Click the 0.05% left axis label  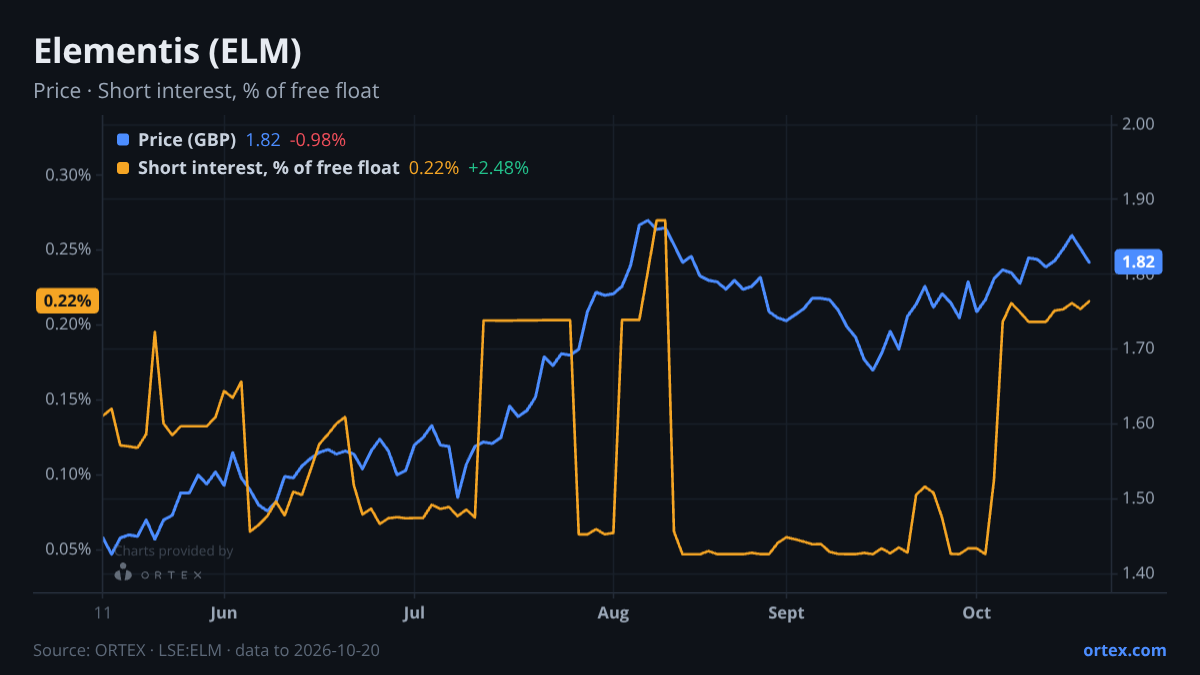(x=68, y=549)
